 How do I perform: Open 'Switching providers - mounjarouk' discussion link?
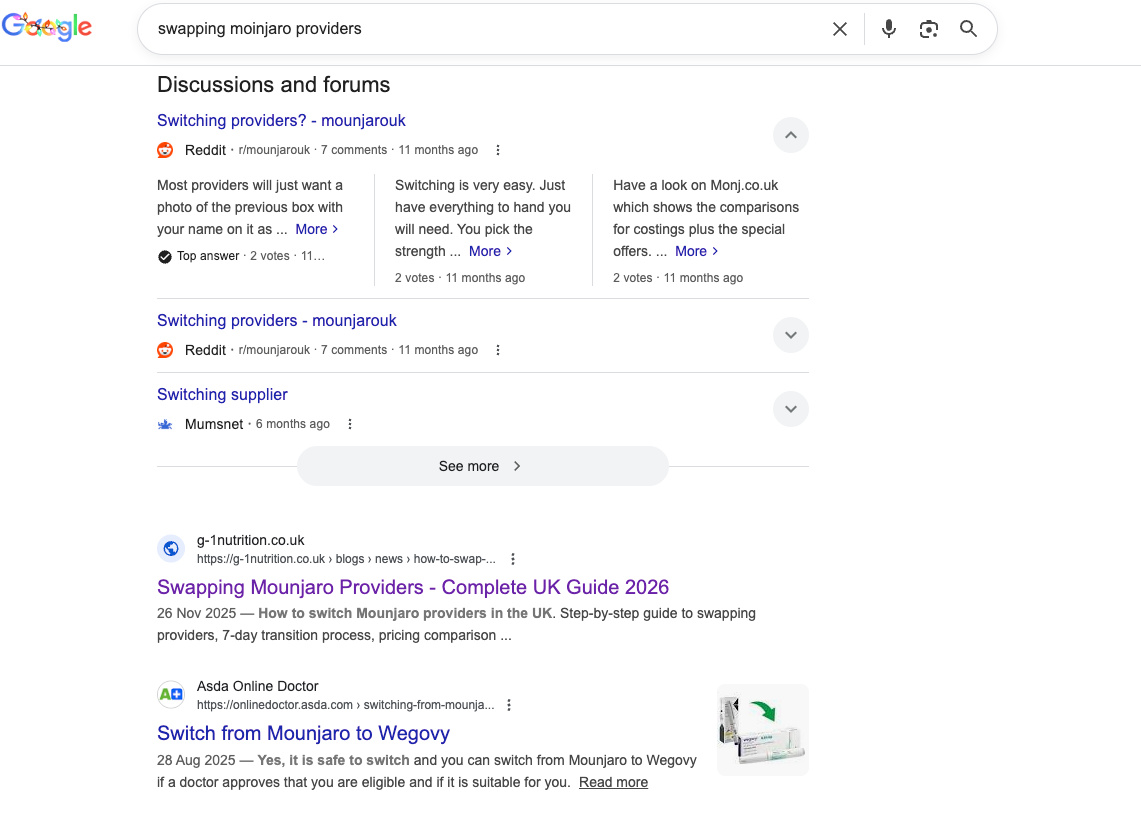click(277, 320)
